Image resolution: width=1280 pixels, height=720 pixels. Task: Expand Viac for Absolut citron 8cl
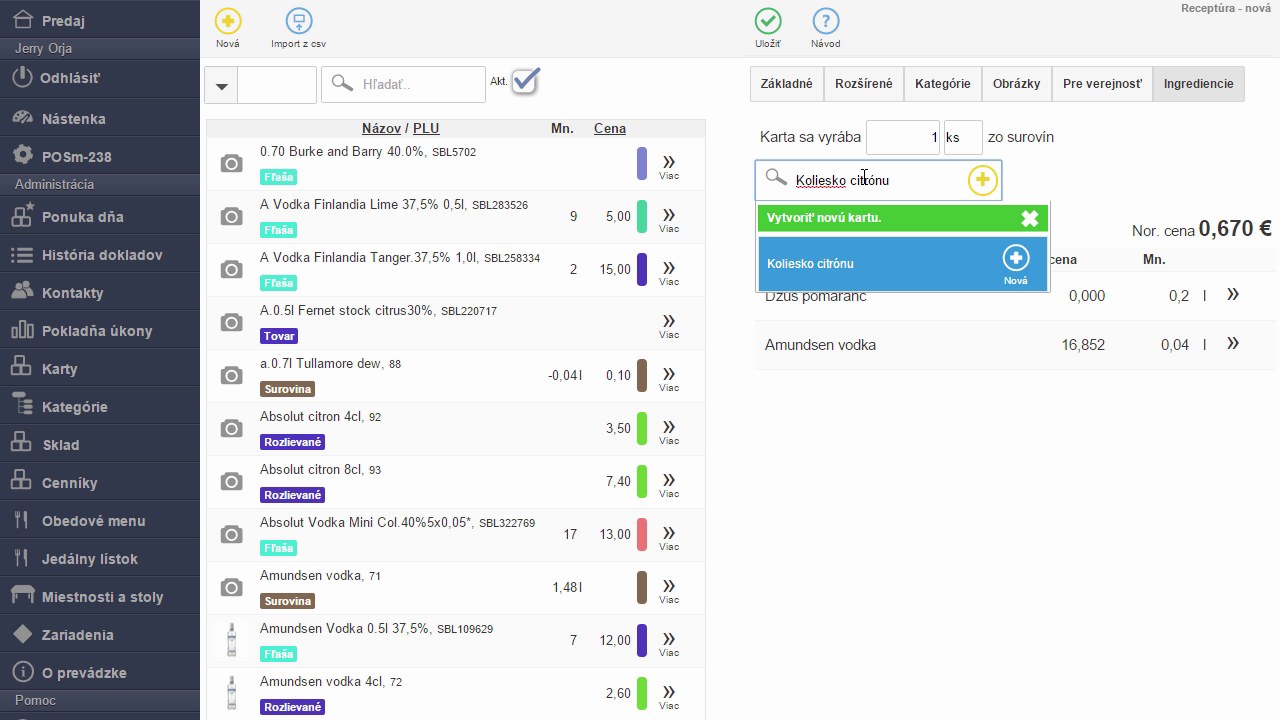click(669, 483)
